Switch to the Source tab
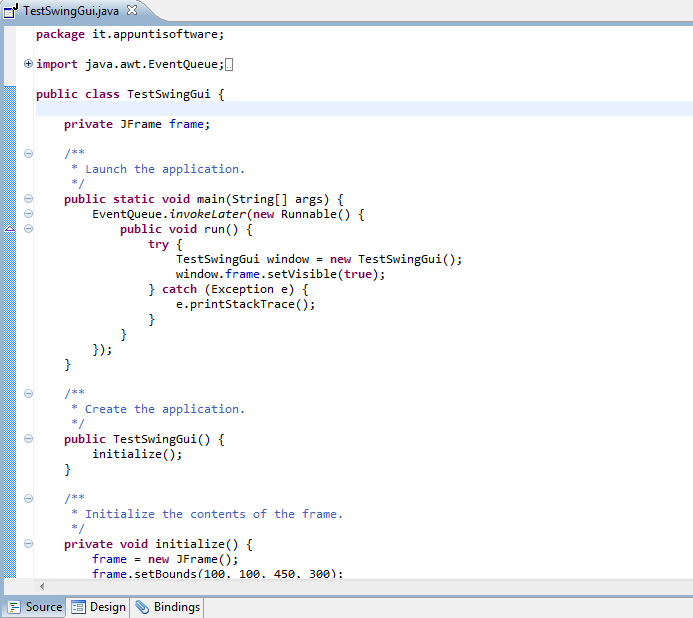 click(x=34, y=607)
